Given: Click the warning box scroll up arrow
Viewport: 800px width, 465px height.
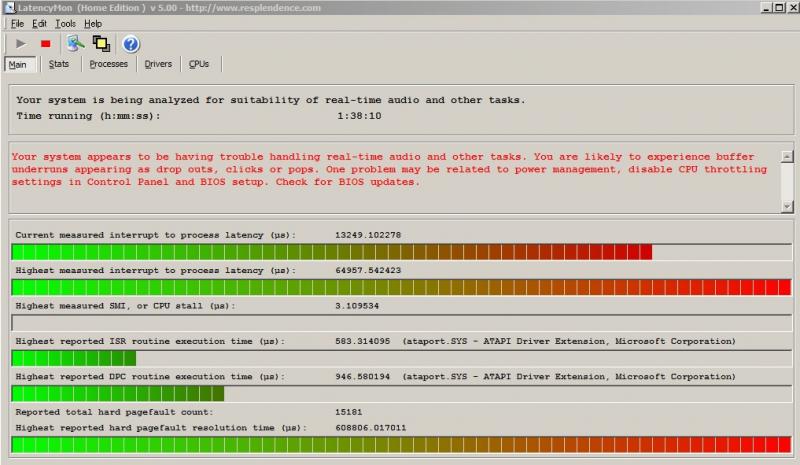Looking at the screenshot, I should click(787, 156).
